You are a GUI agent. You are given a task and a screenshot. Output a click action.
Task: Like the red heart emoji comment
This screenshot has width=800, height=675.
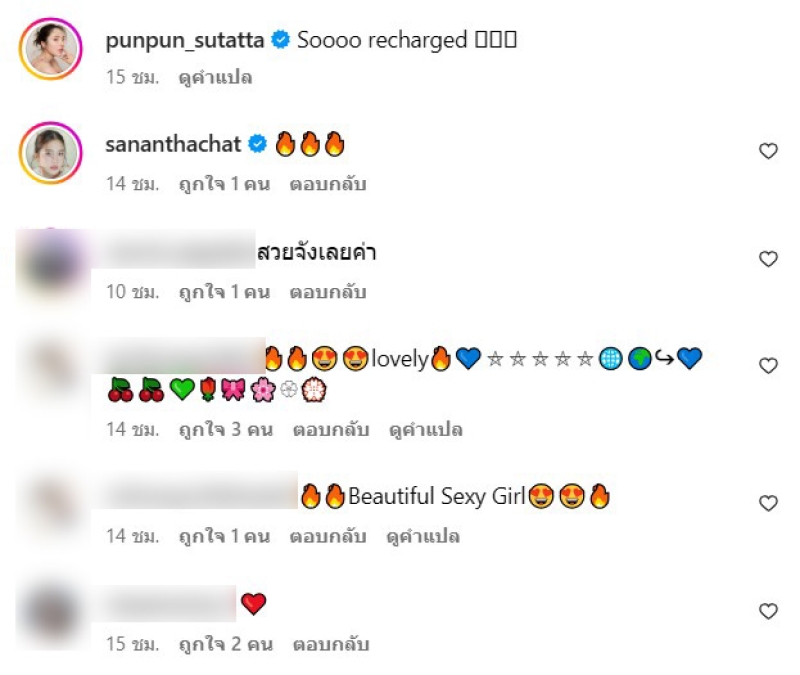click(768, 611)
